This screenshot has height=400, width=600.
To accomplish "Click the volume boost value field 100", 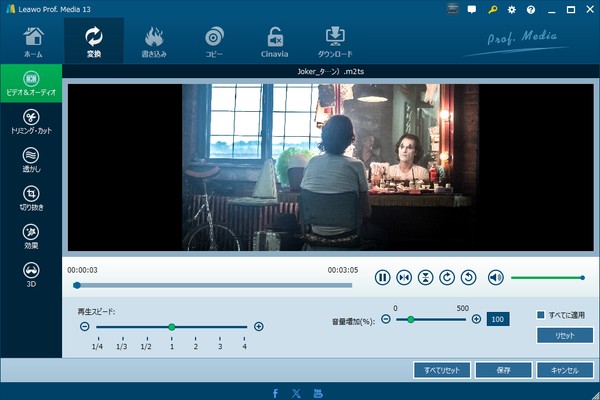I will [498, 319].
